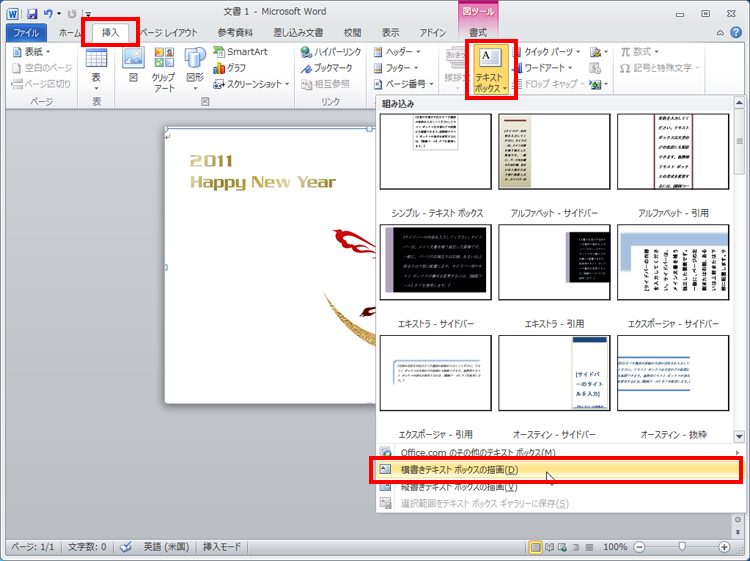Click zoom out minus button

click(640, 547)
